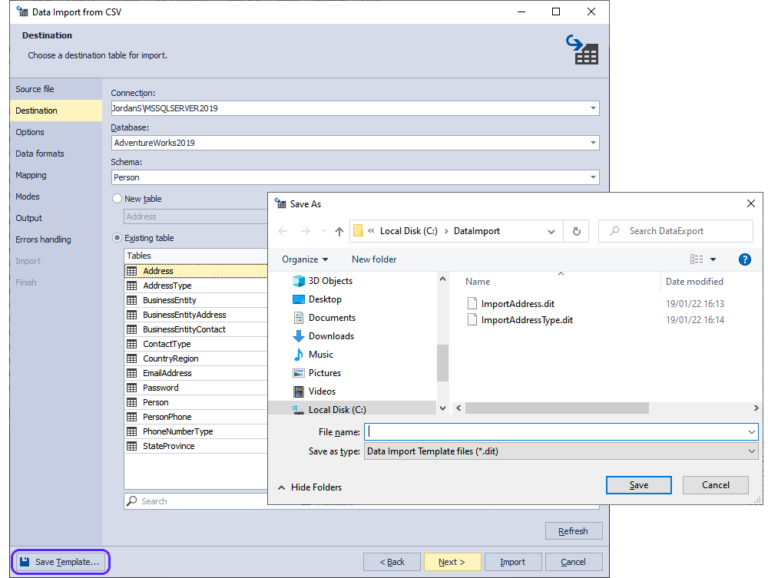Open the view options dropdown arrow

click(x=713, y=259)
